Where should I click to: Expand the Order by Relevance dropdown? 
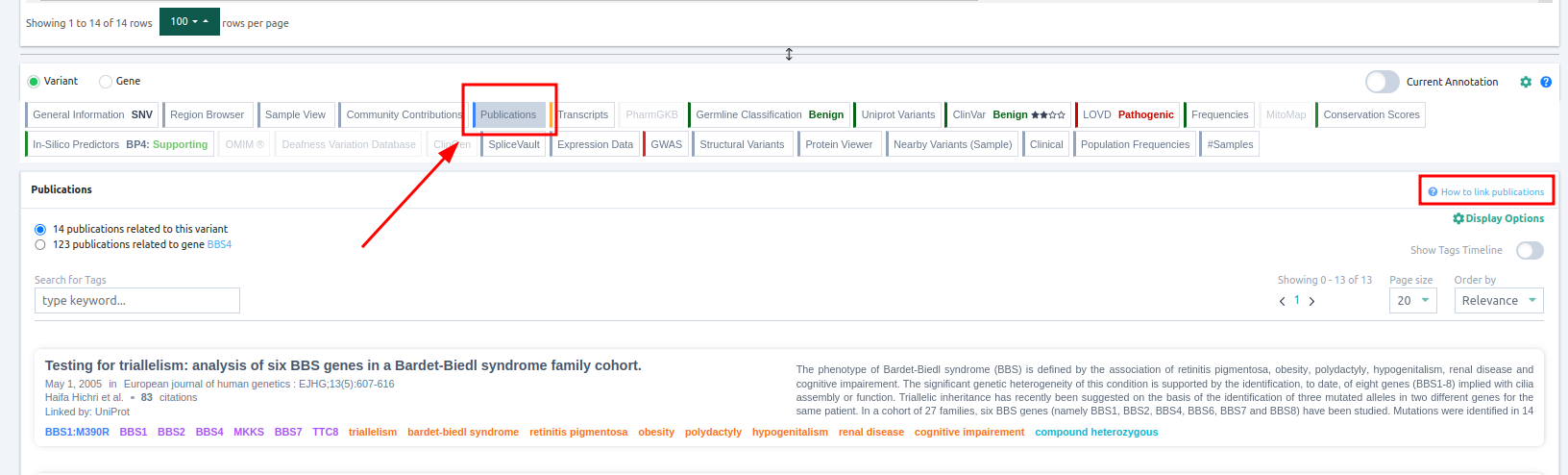click(1498, 301)
